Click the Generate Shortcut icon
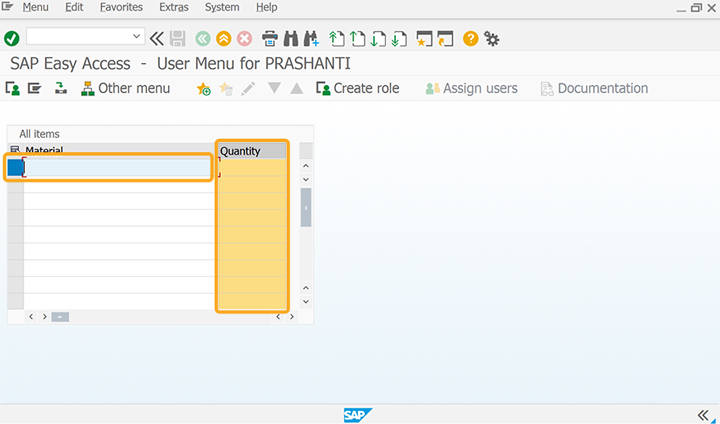The width and height of the screenshot is (720, 424). 445,39
